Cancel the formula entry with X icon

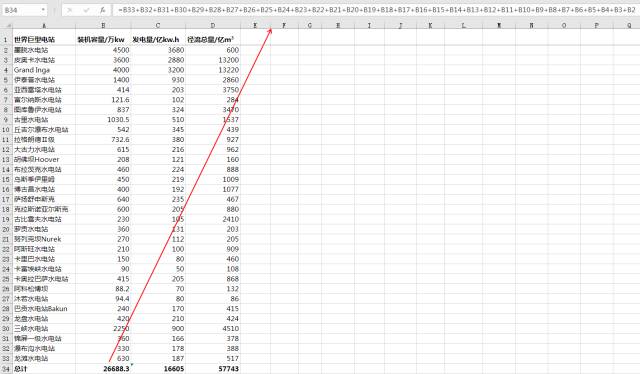click(x=70, y=10)
